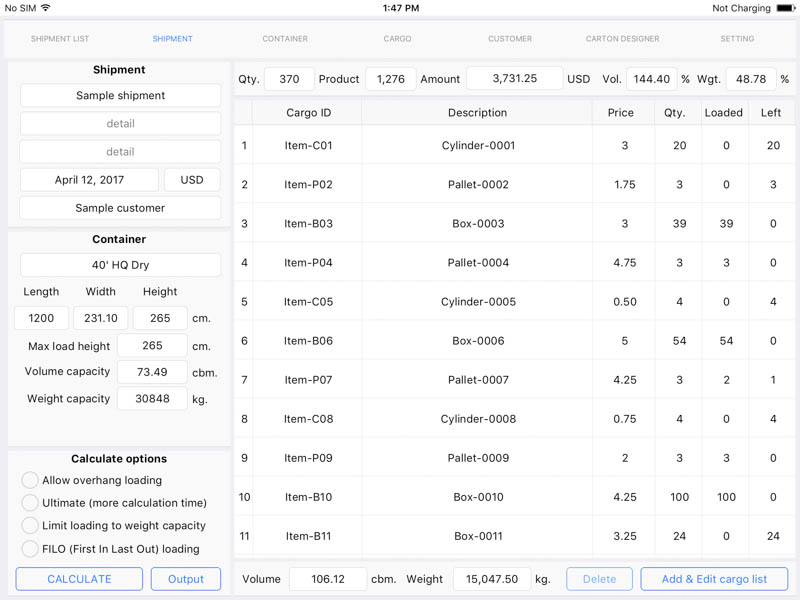This screenshot has width=800, height=600.
Task: Toggle Ultimate calculation option
Action: (30, 503)
